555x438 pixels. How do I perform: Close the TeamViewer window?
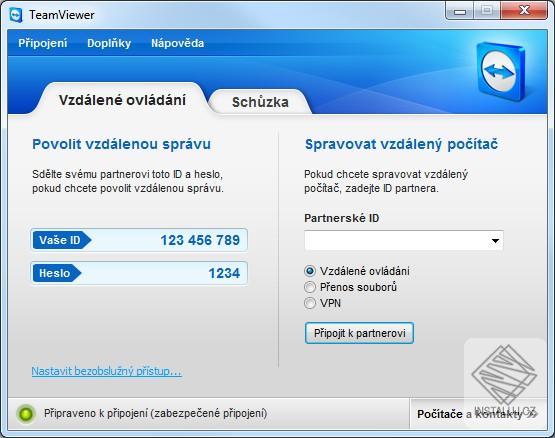point(524,11)
